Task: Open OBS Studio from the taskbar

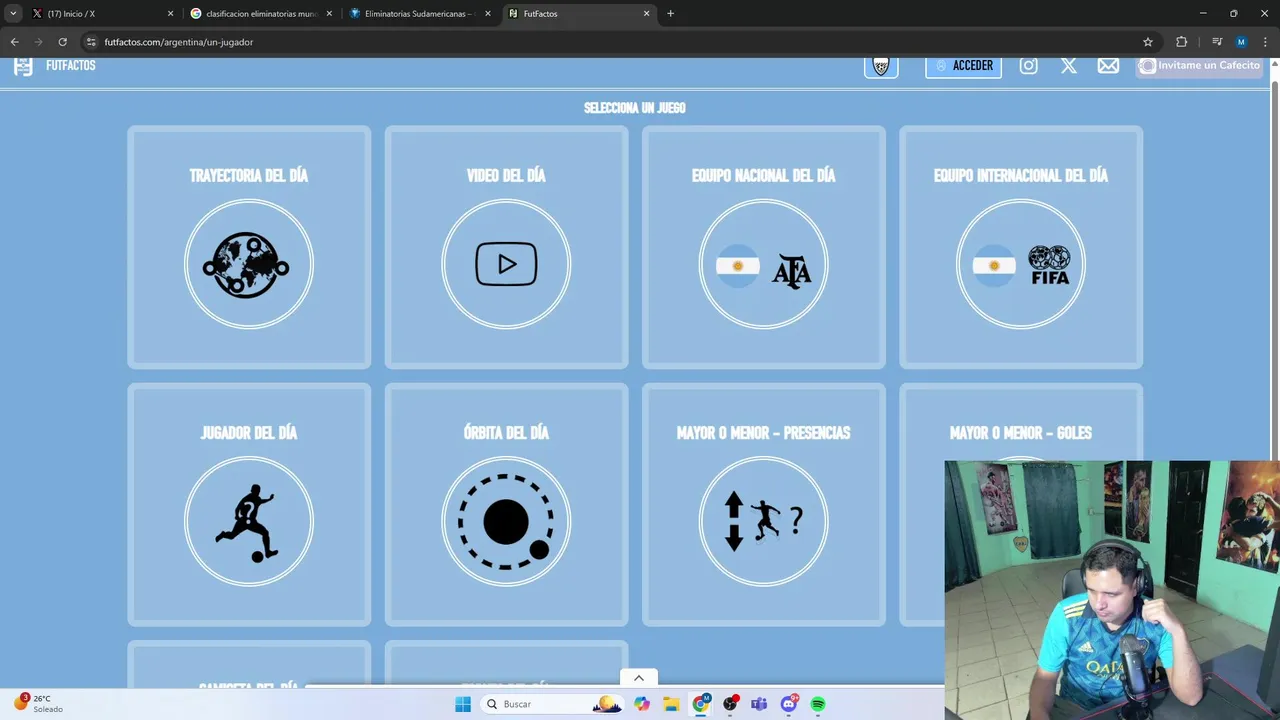Action: coord(730,704)
